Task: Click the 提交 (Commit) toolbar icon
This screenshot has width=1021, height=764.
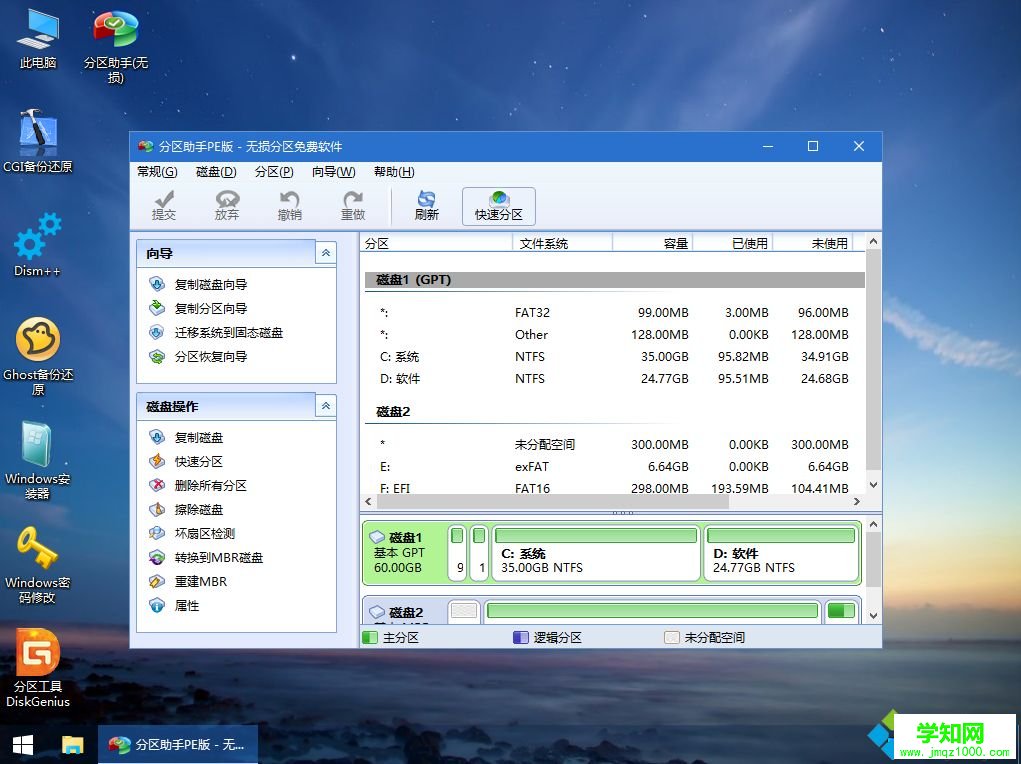Action: coord(163,205)
